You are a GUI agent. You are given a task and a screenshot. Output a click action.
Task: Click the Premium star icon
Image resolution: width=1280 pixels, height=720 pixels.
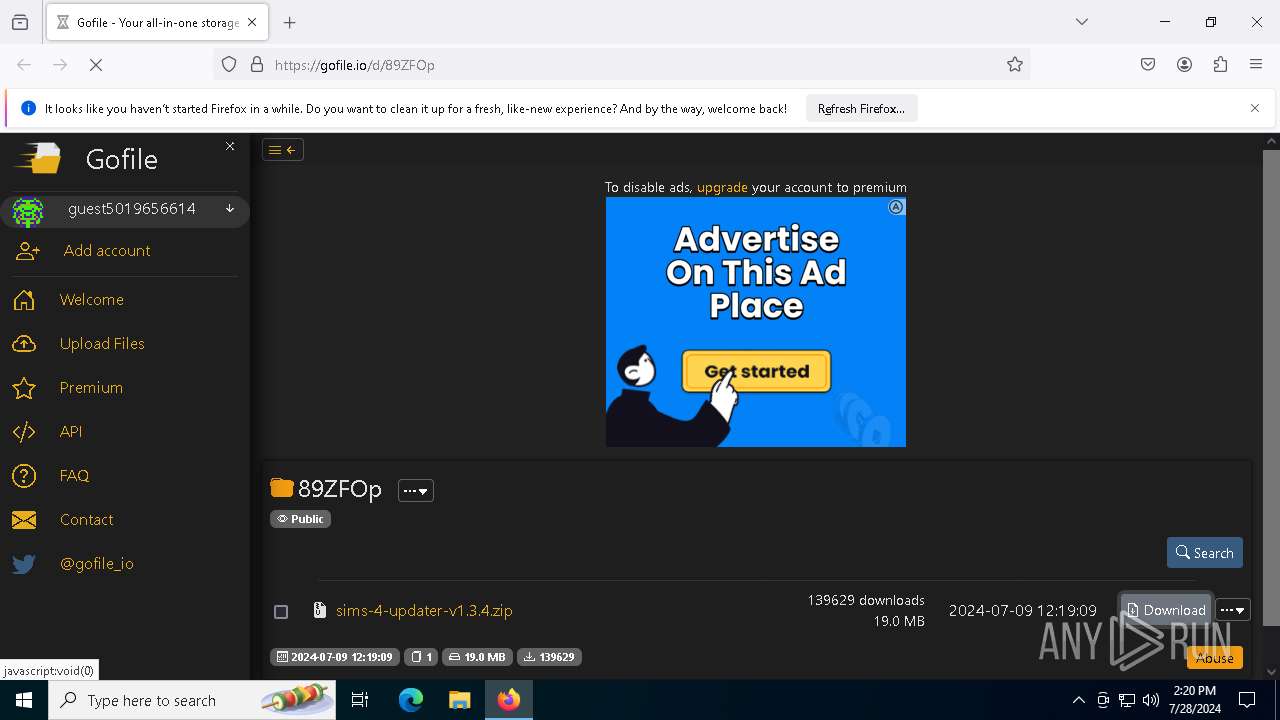[24, 388]
